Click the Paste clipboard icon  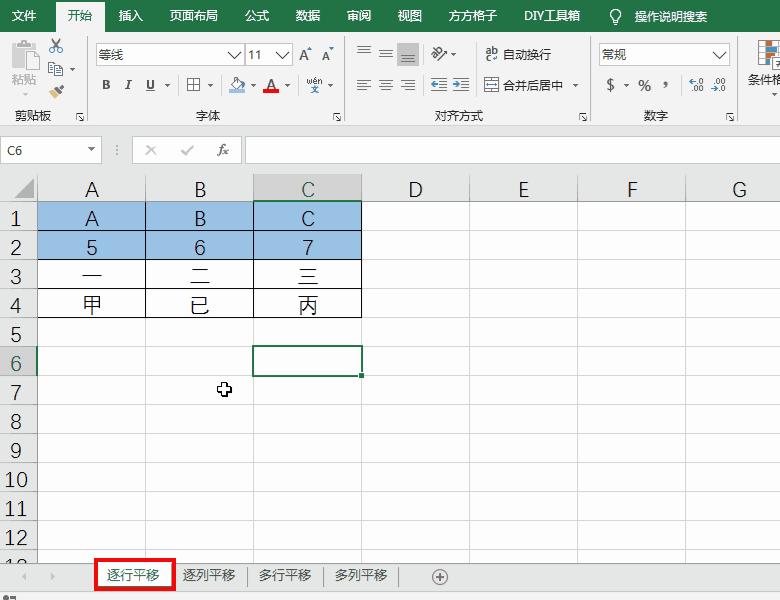point(25,56)
